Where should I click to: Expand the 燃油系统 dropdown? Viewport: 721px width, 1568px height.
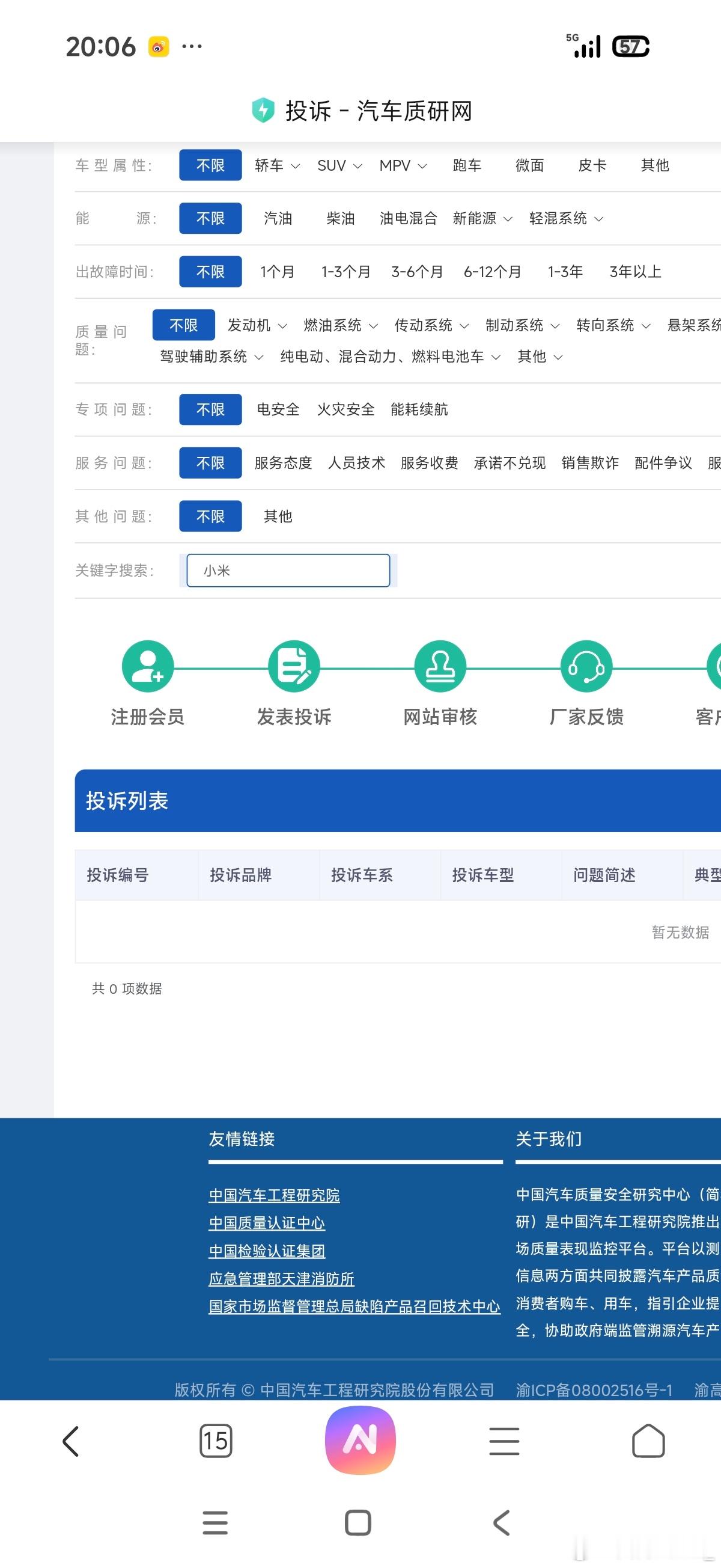pyautogui.click(x=341, y=325)
